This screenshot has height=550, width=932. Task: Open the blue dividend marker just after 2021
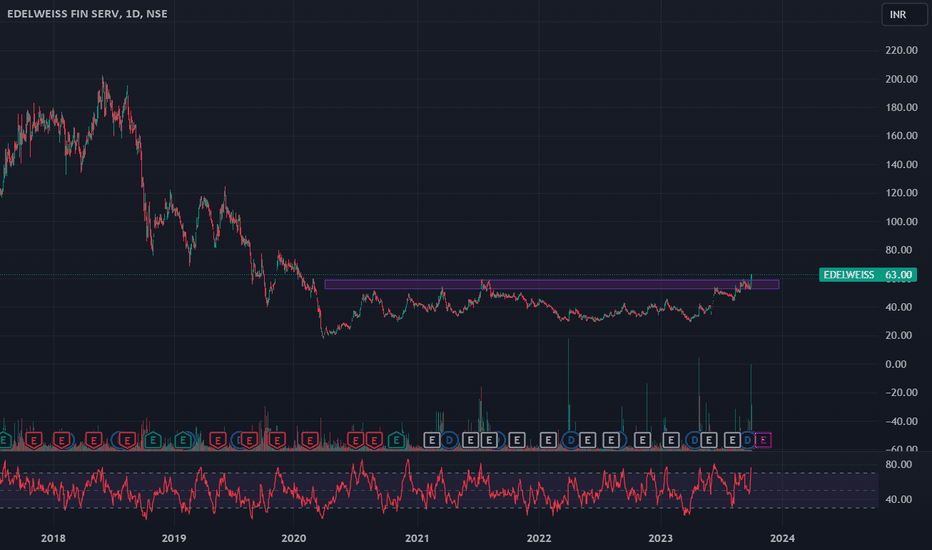click(450, 440)
